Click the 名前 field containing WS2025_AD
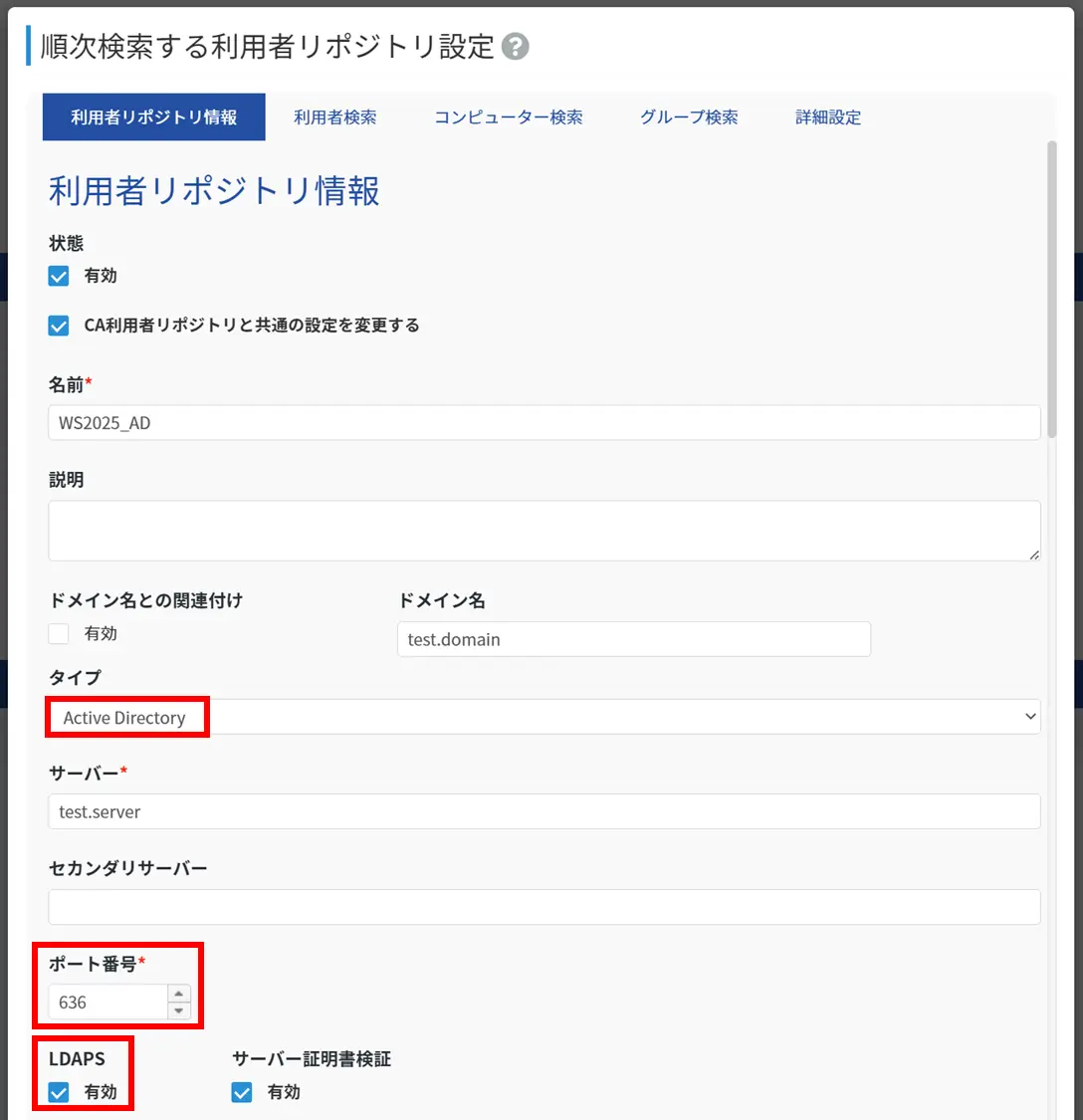The image size is (1083, 1120). click(x=544, y=423)
